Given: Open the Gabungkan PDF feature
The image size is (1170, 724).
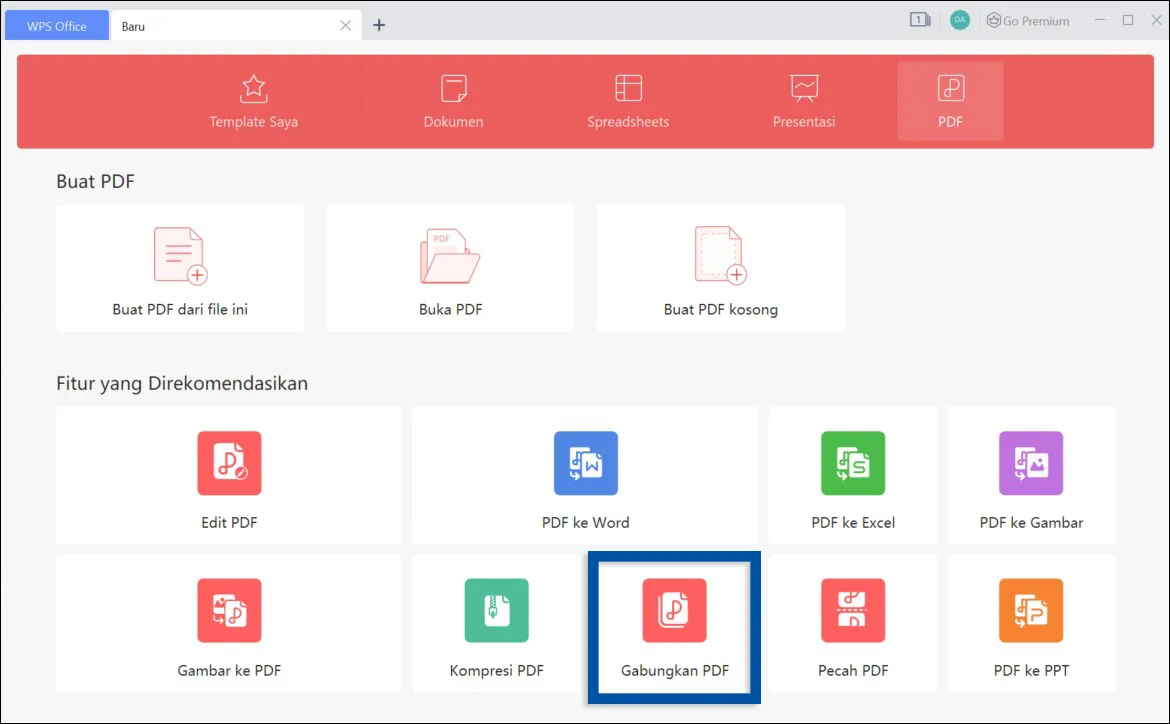Looking at the screenshot, I should [673, 623].
